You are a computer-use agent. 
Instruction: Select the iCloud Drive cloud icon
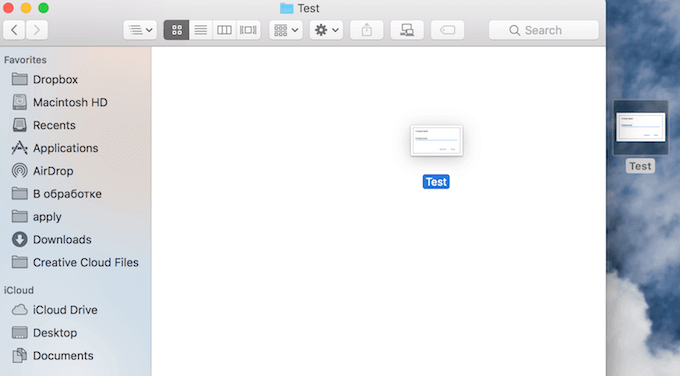(x=20, y=310)
